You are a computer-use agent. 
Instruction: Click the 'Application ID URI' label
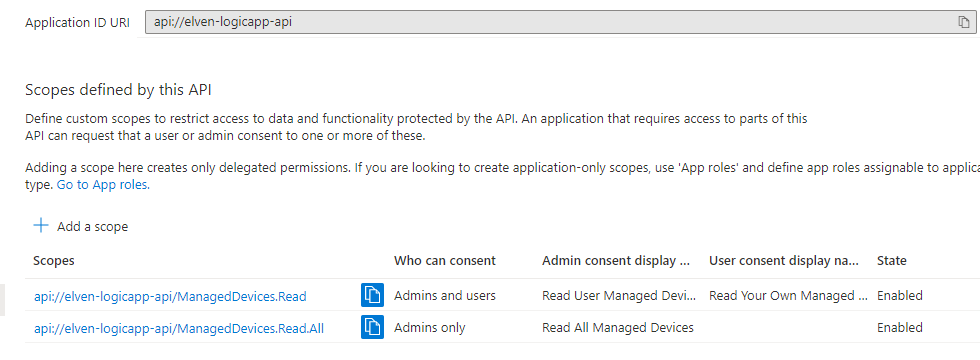78,23
